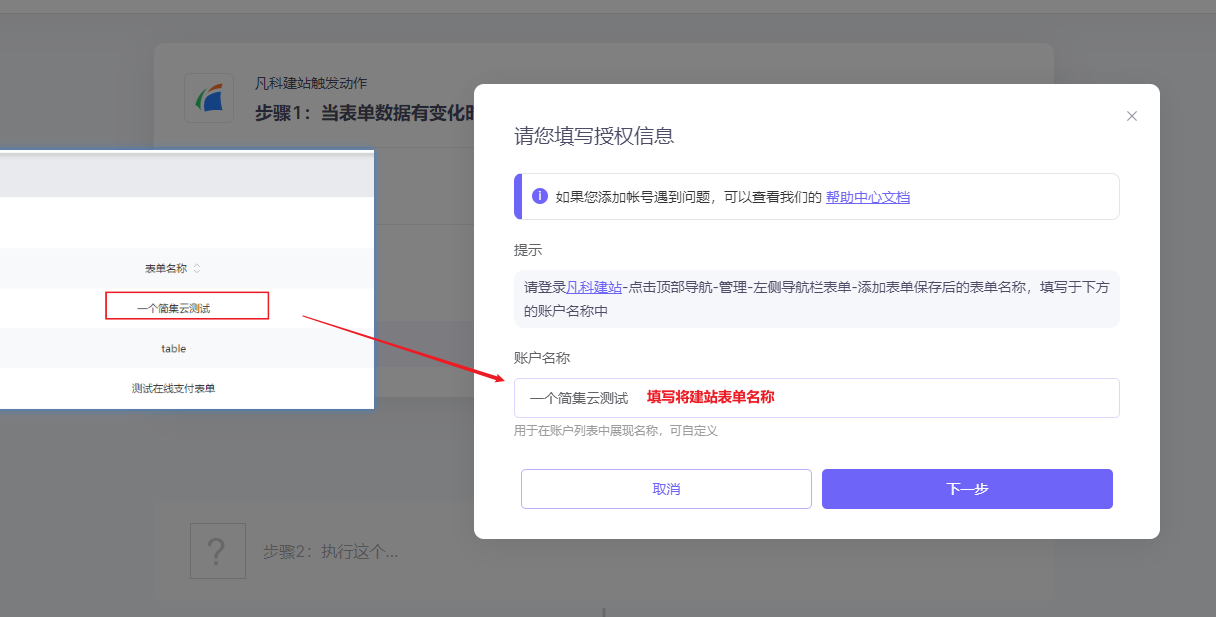Click the 凡科建站触发动作 text

[x=311, y=83]
